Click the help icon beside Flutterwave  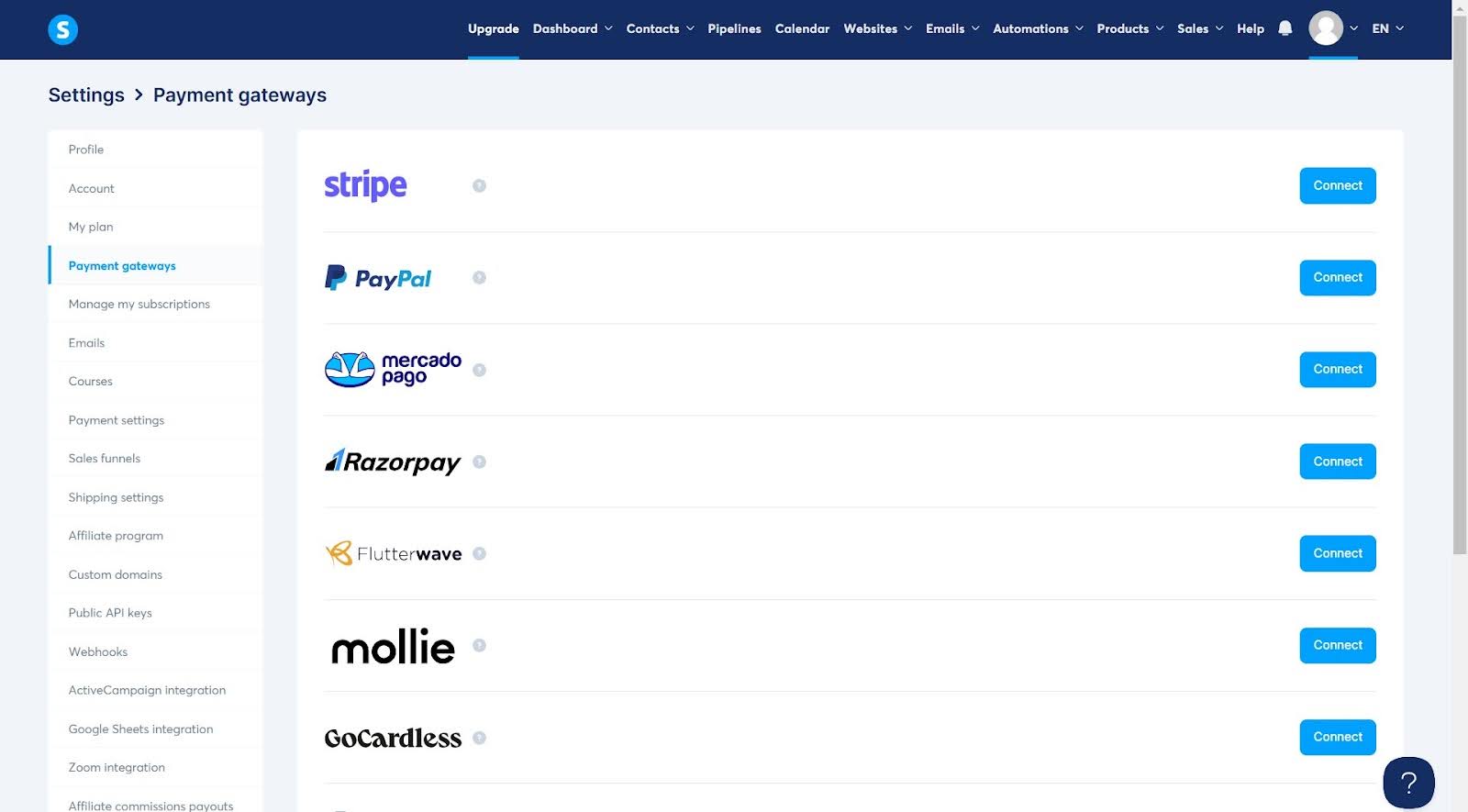point(479,553)
